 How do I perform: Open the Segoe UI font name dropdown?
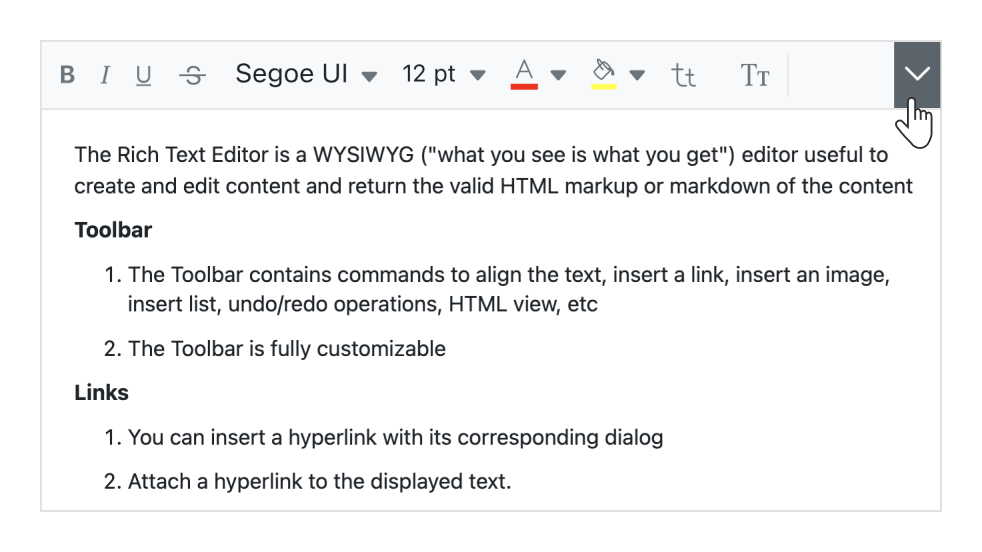(x=306, y=75)
